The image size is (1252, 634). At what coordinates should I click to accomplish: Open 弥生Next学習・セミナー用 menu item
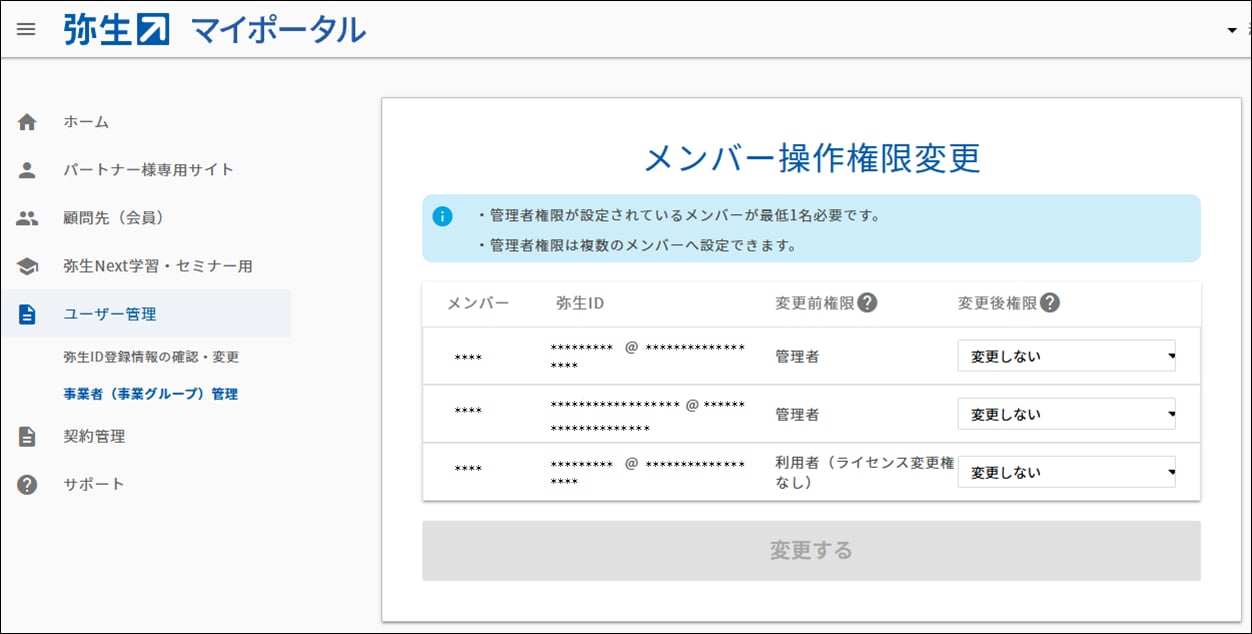[158, 266]
